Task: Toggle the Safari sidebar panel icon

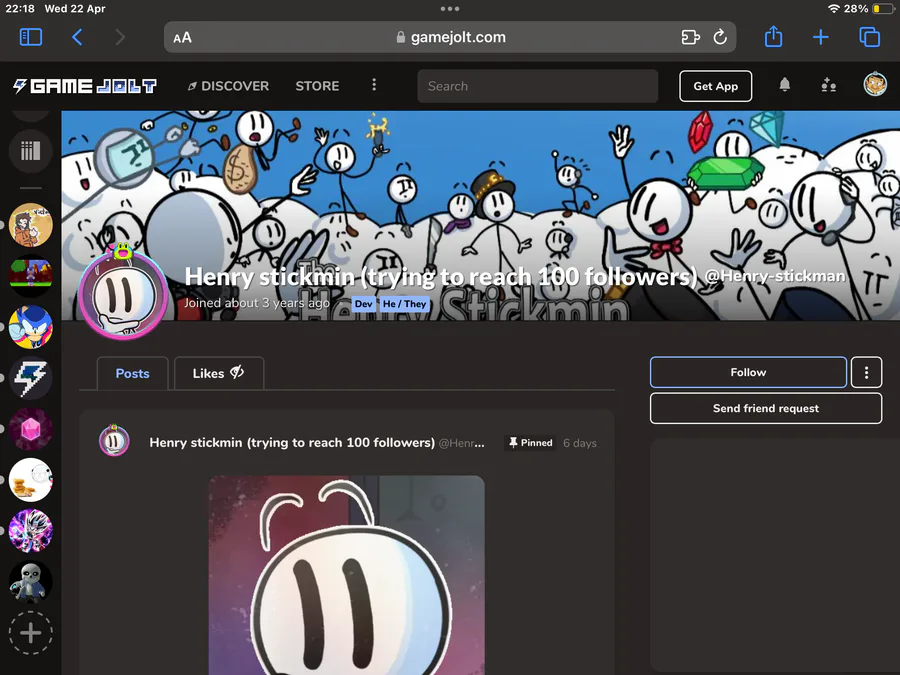Action: coord(31,37)
